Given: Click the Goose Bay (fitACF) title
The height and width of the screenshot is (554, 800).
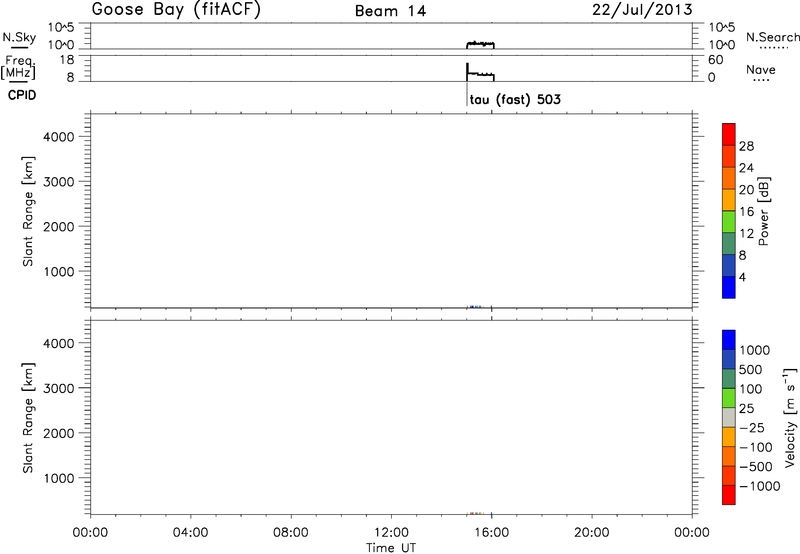Looking at the screenshot, I should pyautogui.click(x=176, y=10).
